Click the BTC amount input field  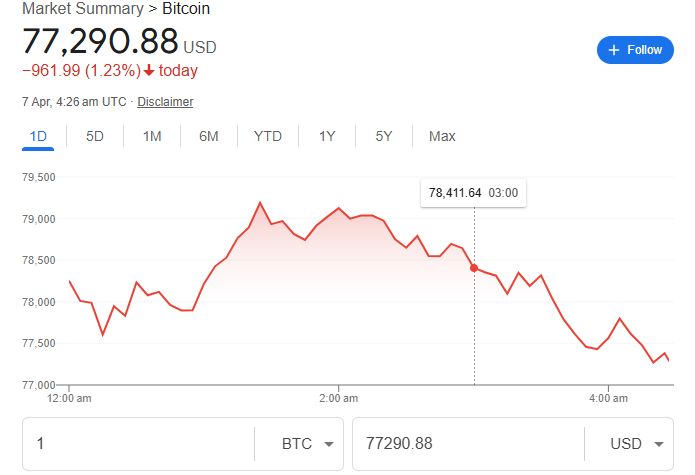click(140, 443)
